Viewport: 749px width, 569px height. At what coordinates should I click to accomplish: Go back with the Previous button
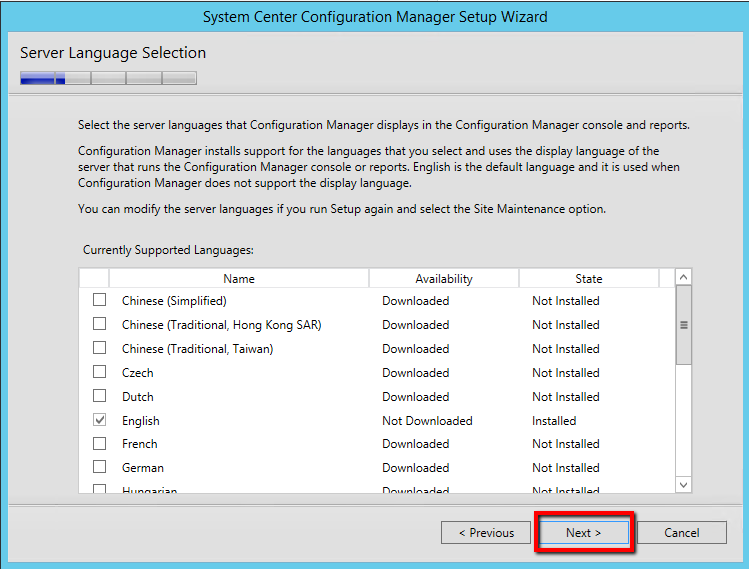coord(486,533)
